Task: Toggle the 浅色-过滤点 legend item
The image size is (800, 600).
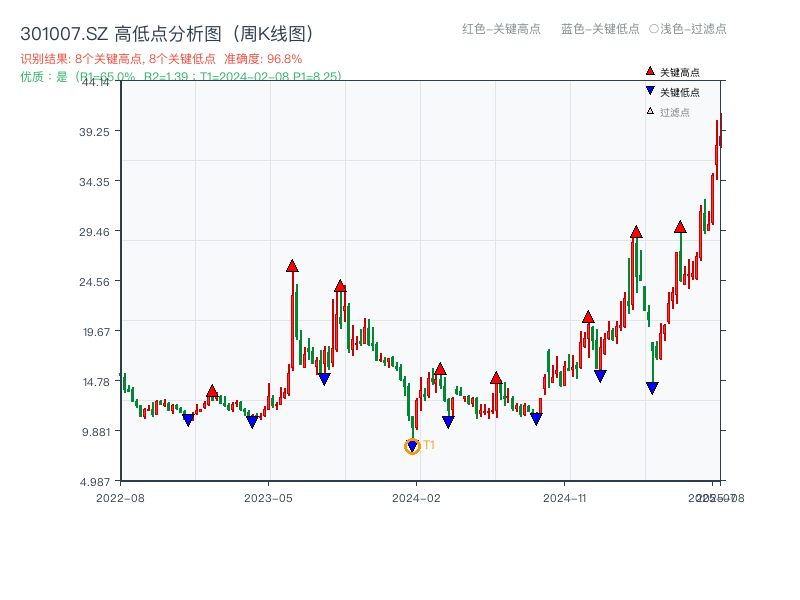Action: coord(692,30)
